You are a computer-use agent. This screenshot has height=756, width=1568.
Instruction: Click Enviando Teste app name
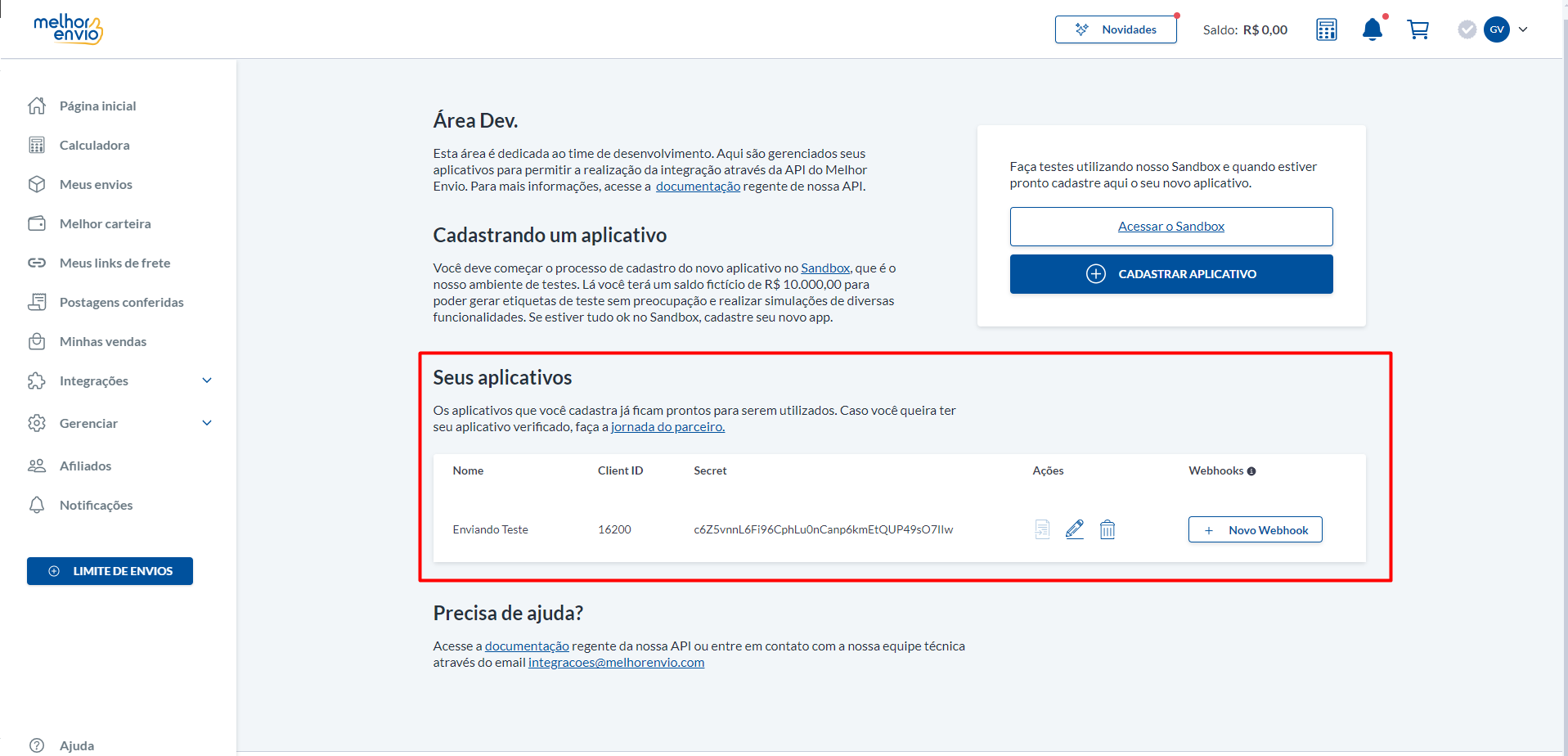490,529
